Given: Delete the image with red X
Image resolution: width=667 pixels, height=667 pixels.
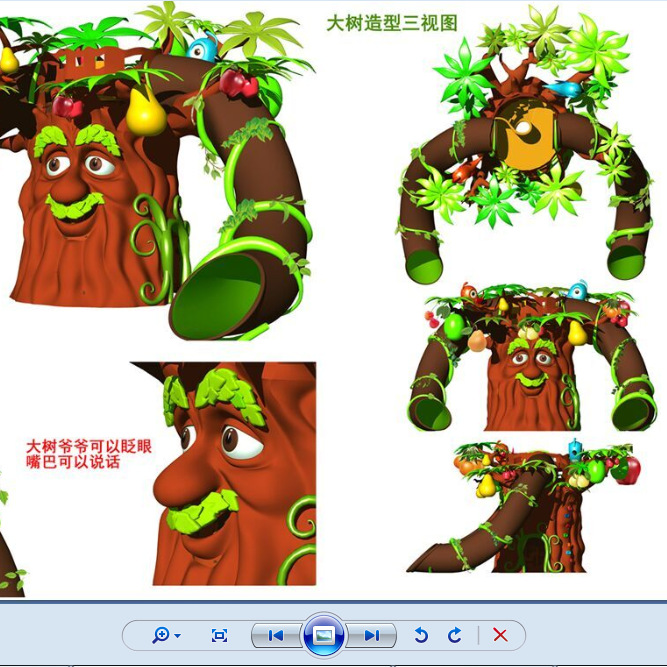Looking at the screenshot, I should [x=500, y=636].
